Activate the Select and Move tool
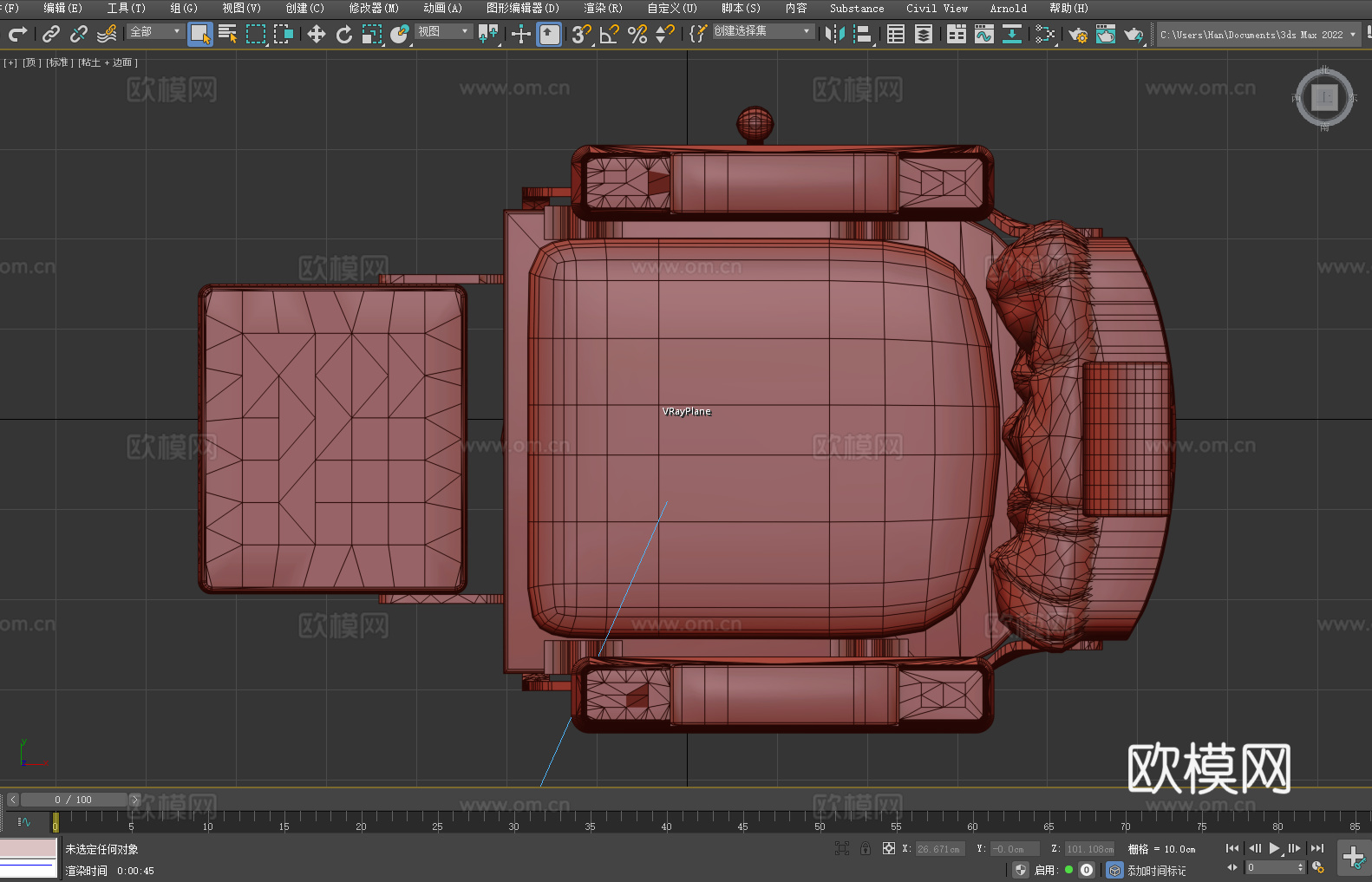Screen dimensions: 1372x882 pyautogui.click(x=317, y=34)
